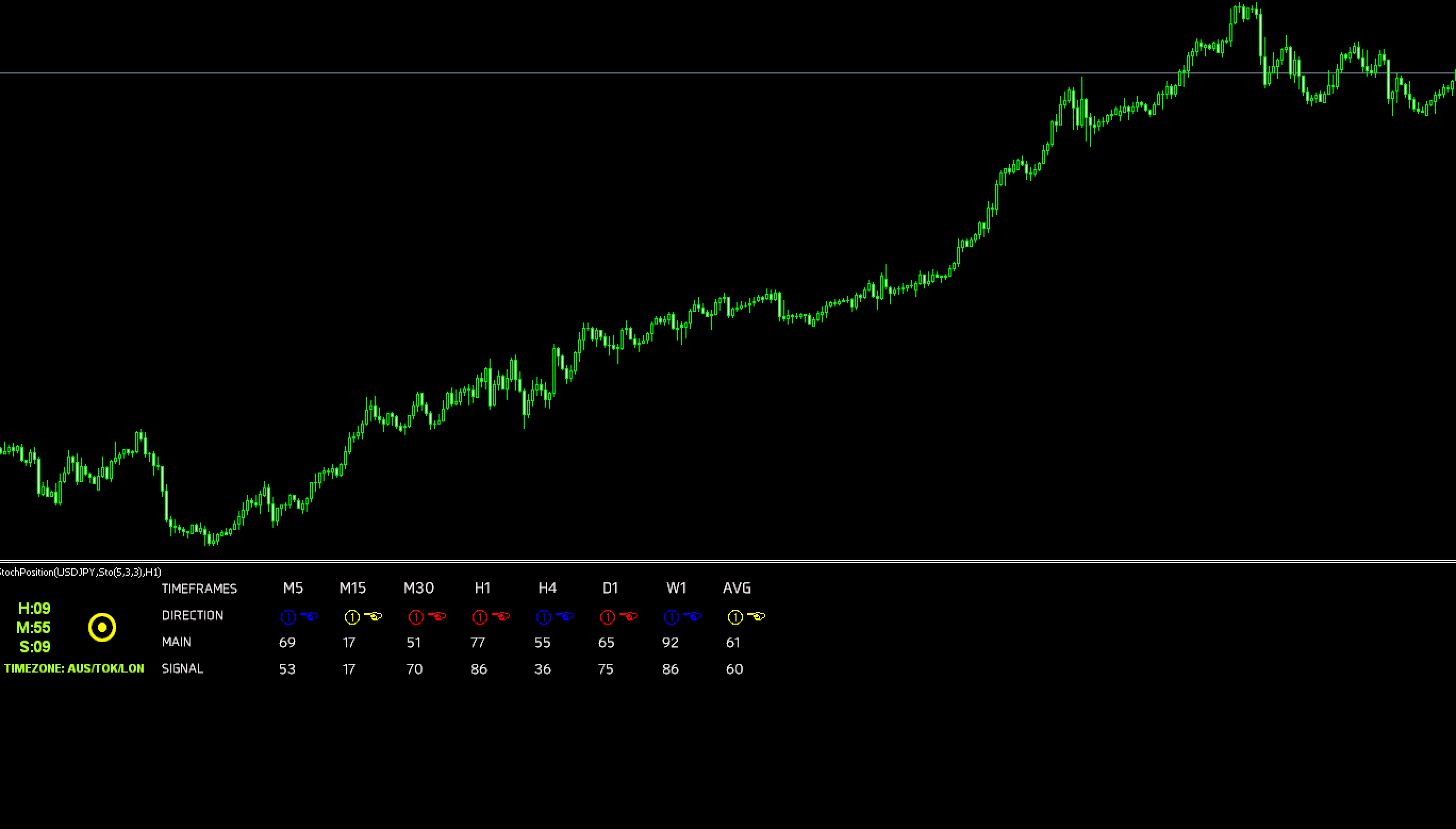Select the D1 timeframe header
1456x829 pixels.
610,588
